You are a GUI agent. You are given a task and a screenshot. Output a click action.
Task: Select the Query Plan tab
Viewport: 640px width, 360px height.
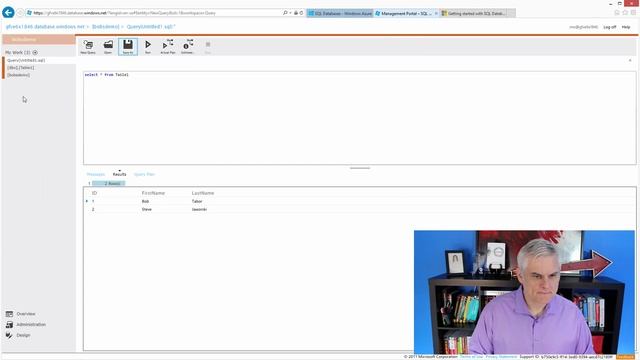[144, 174]
